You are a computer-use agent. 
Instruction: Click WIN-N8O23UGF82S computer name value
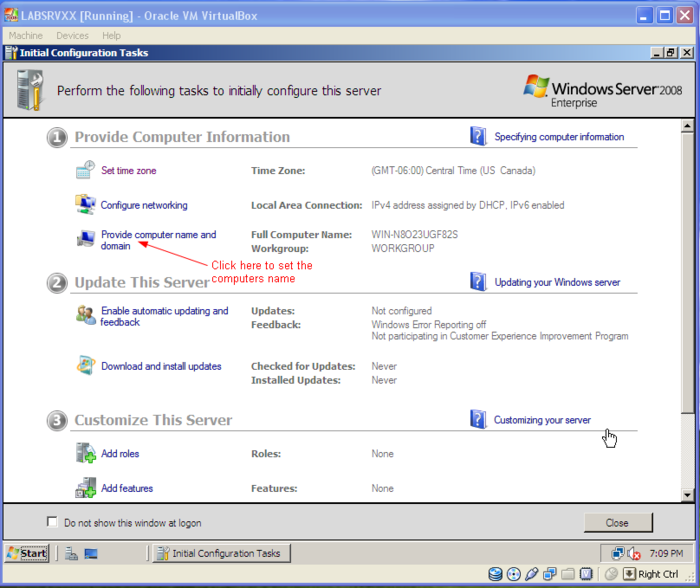(x=415, y=234)
